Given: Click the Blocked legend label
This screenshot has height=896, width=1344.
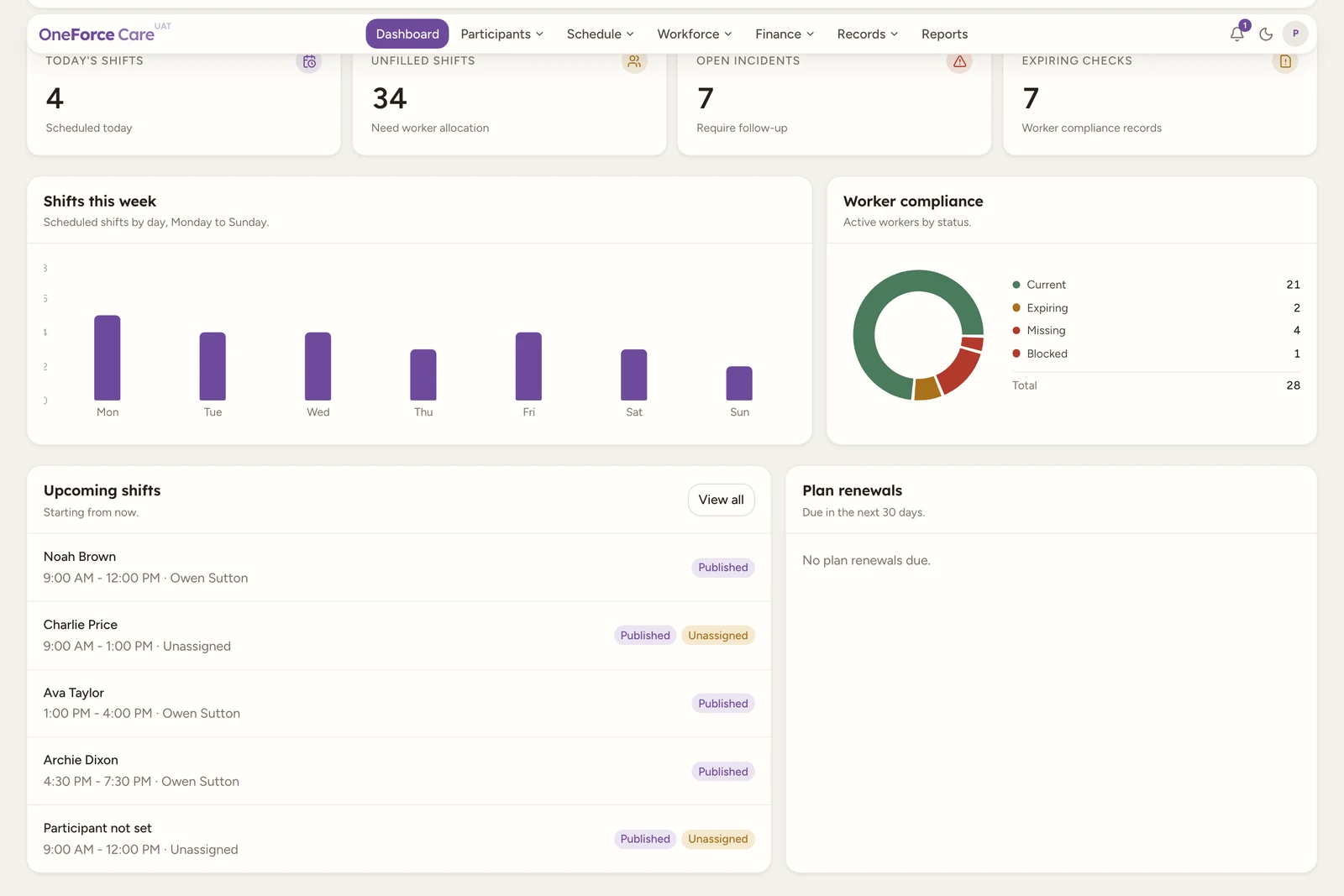Looking at the screenshot, I should click(x=1047, y=354).
